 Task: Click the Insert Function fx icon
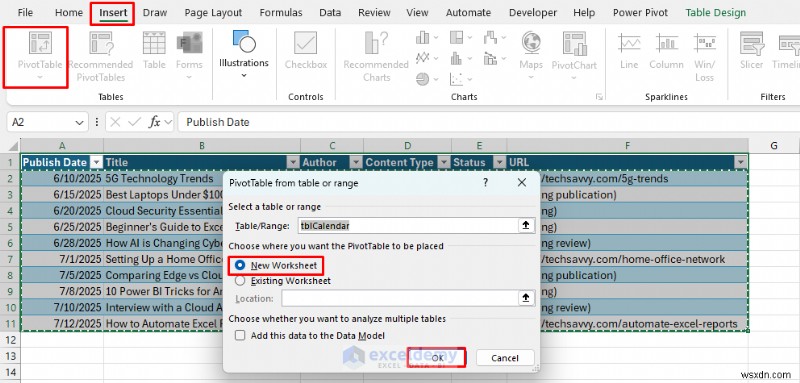pyautogui.click(x=154, y=122)
